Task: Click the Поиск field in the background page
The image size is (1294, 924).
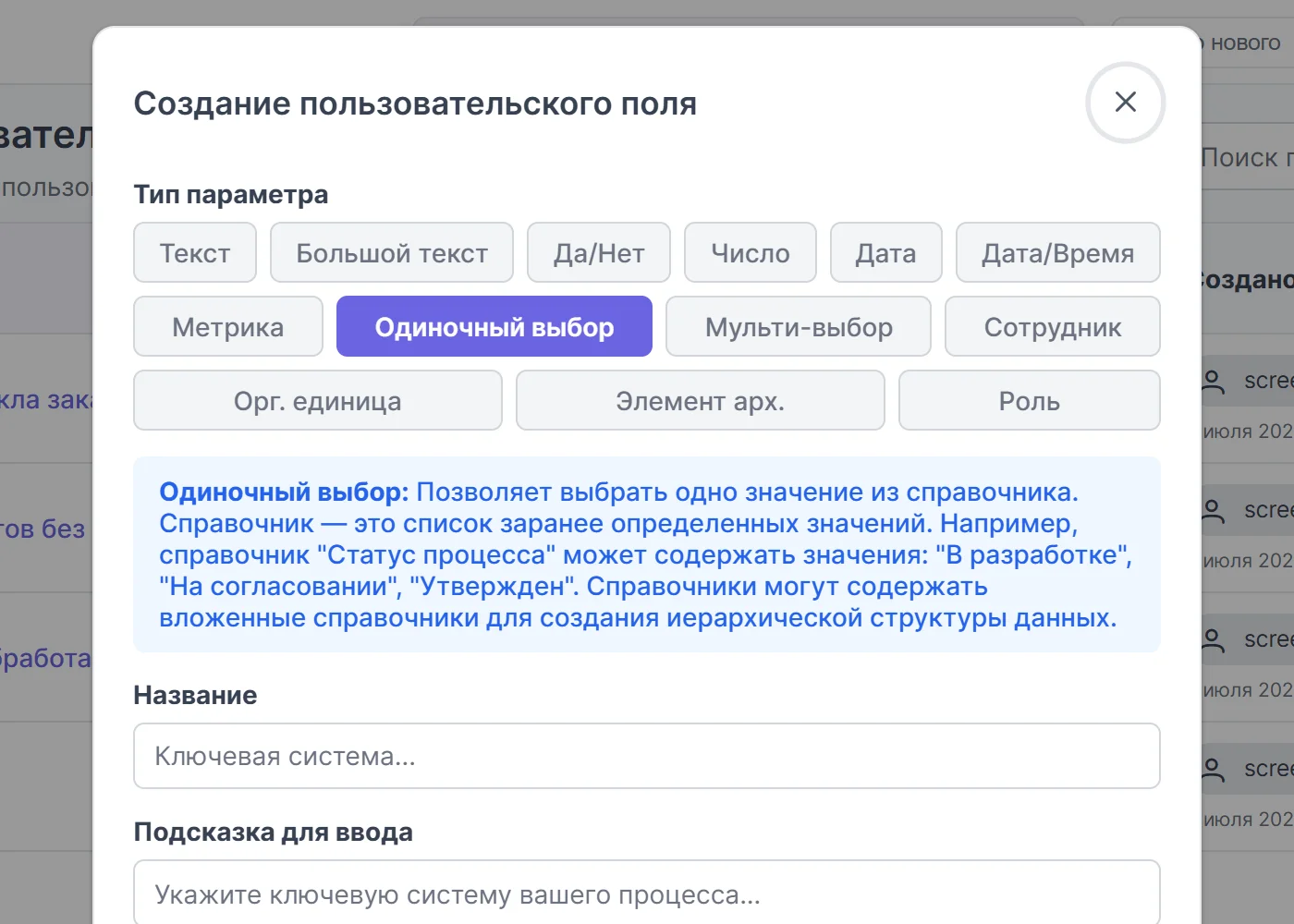Action: [1248, 157]
